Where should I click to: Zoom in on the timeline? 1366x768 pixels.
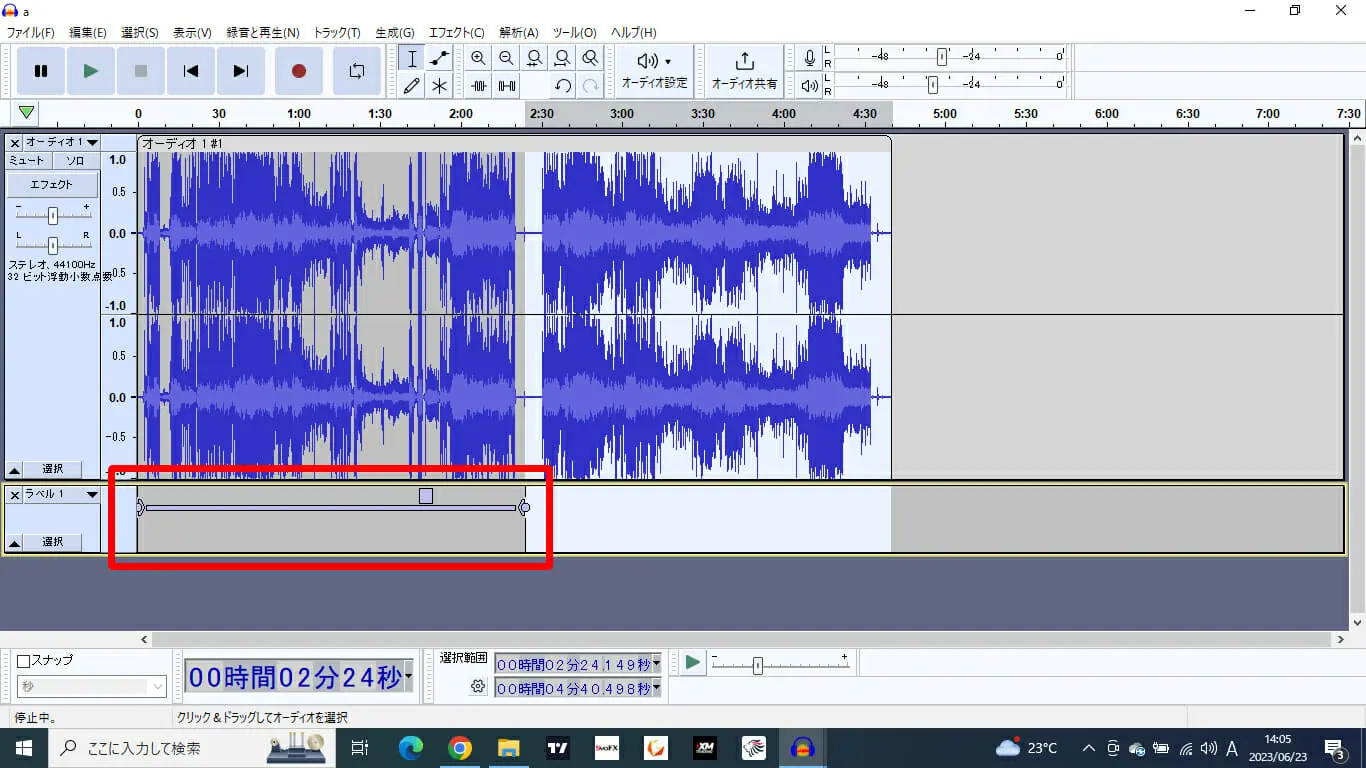coord(479,59)
